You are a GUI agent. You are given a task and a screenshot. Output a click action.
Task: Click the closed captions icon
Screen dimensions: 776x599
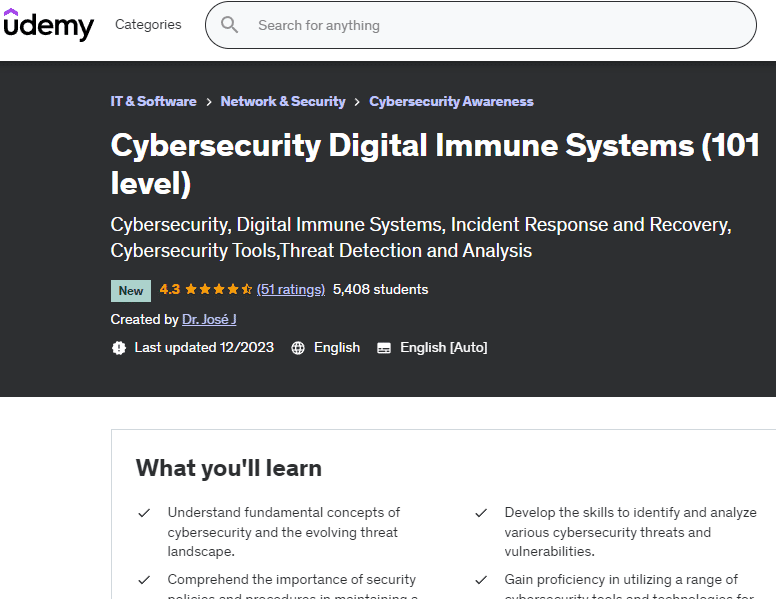384,348
